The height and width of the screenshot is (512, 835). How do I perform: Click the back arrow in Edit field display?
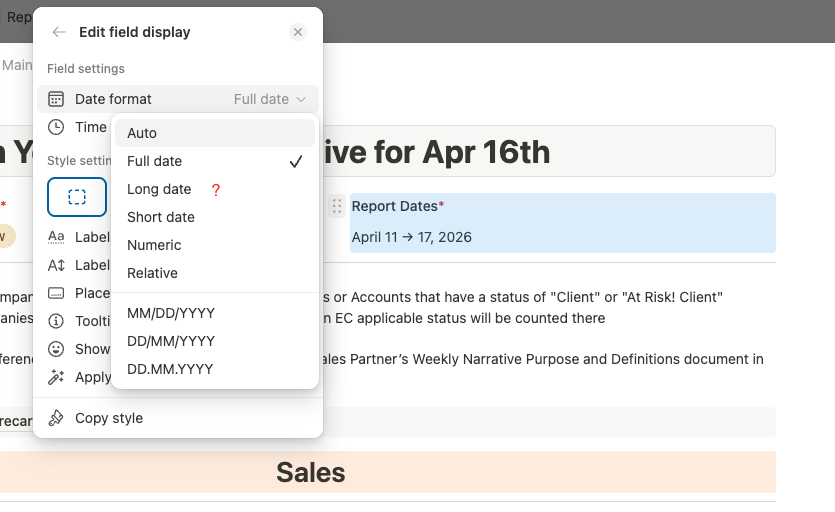[x=59, y=32]
